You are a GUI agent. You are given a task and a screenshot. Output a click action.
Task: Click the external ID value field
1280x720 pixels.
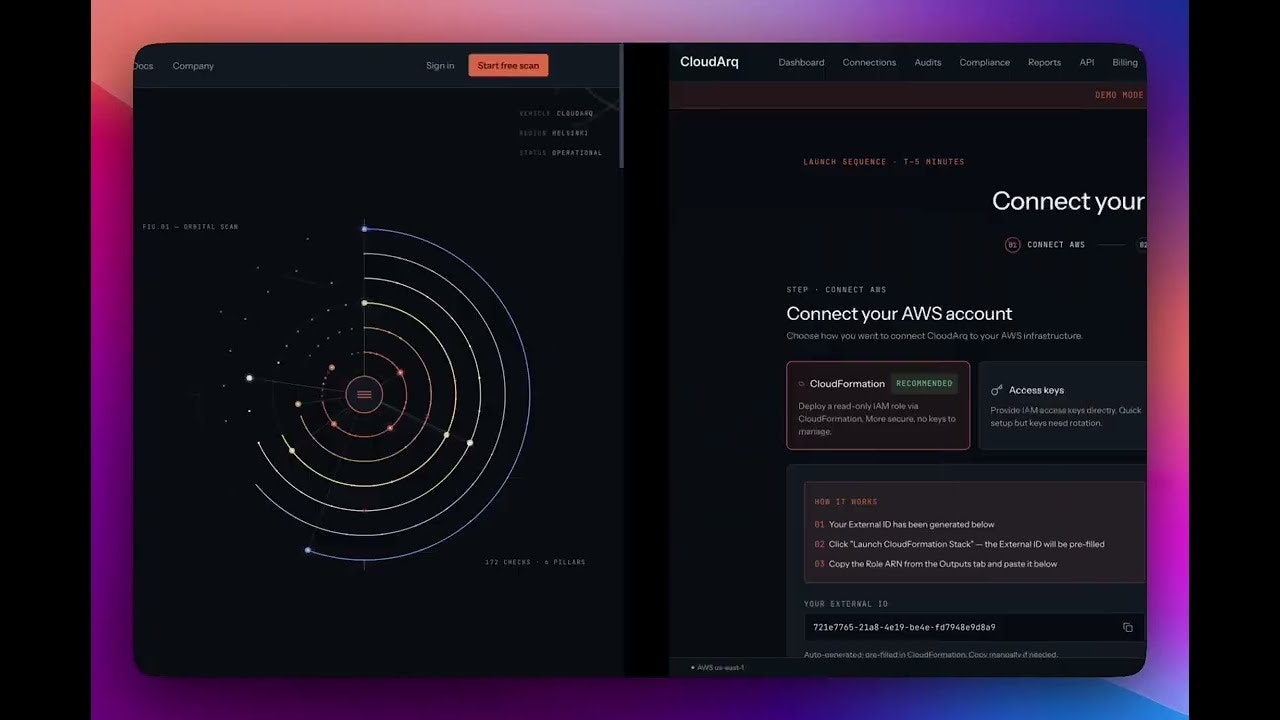974,628
